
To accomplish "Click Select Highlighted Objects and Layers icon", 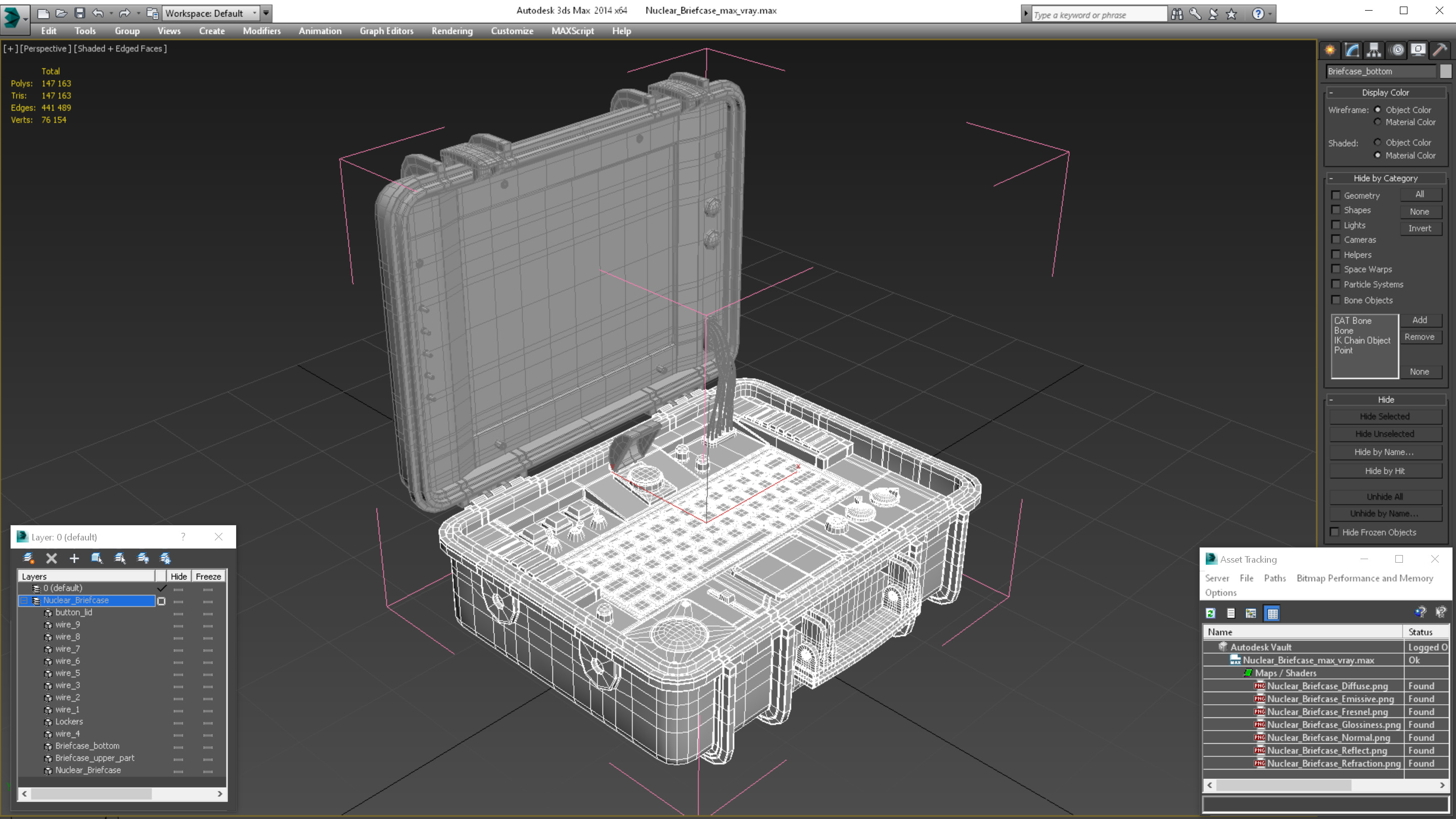I will pyautogui.click(x=97, y=559).
